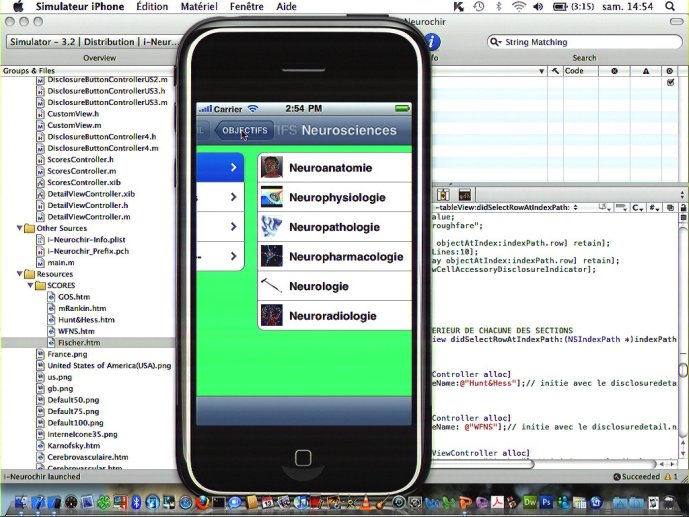Open Dreamweaver from the Dock
This screenshot has width=689, height=517.
(x=530, y=502)
